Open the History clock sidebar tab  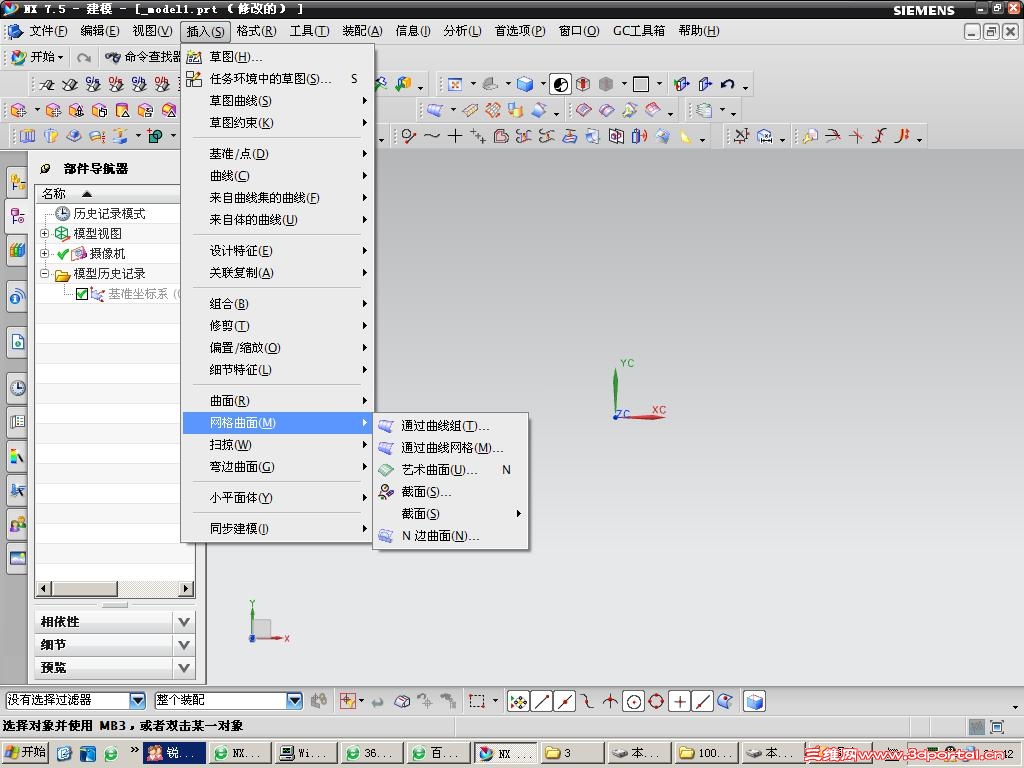pyautogui.click(x=17, y=387)
